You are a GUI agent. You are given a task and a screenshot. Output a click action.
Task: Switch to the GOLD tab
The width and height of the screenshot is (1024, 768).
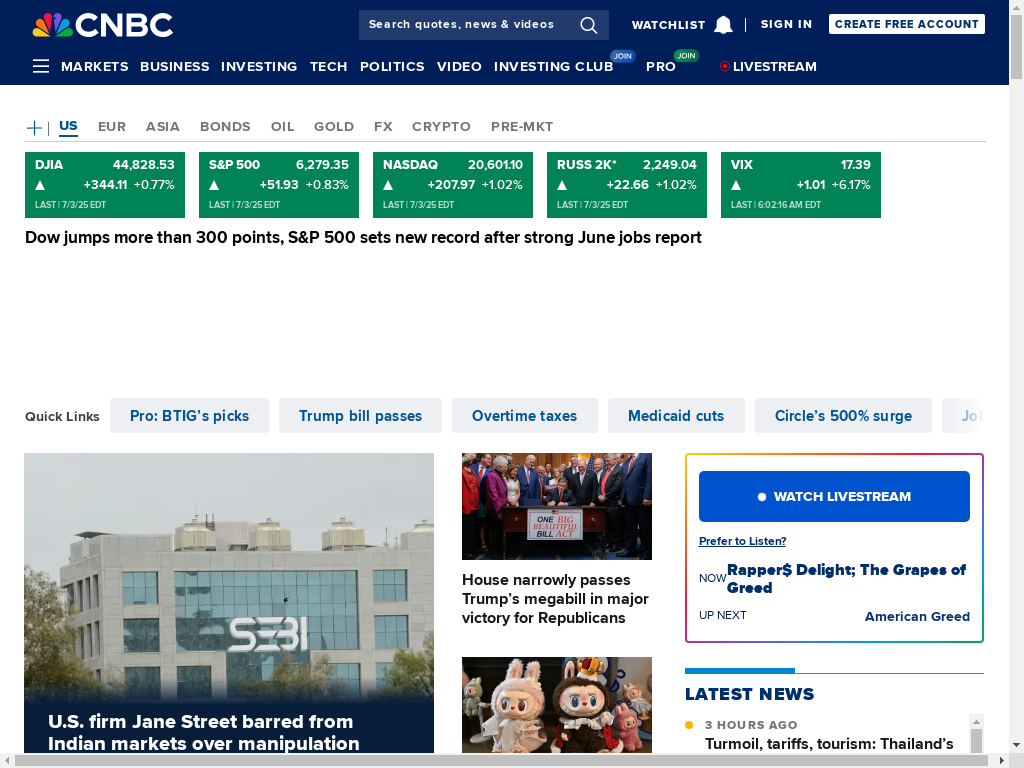pyautogui.click(x=334, y=127)
